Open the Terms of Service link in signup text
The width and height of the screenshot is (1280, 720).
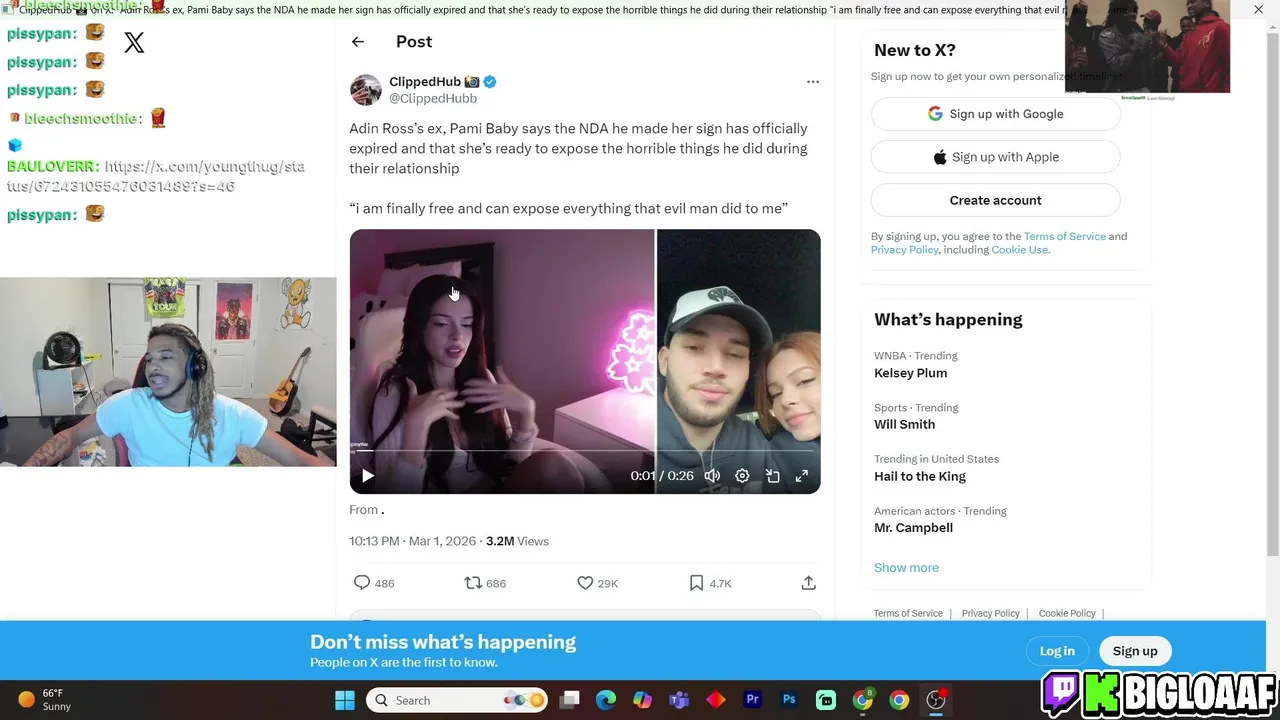[1064, 236]
